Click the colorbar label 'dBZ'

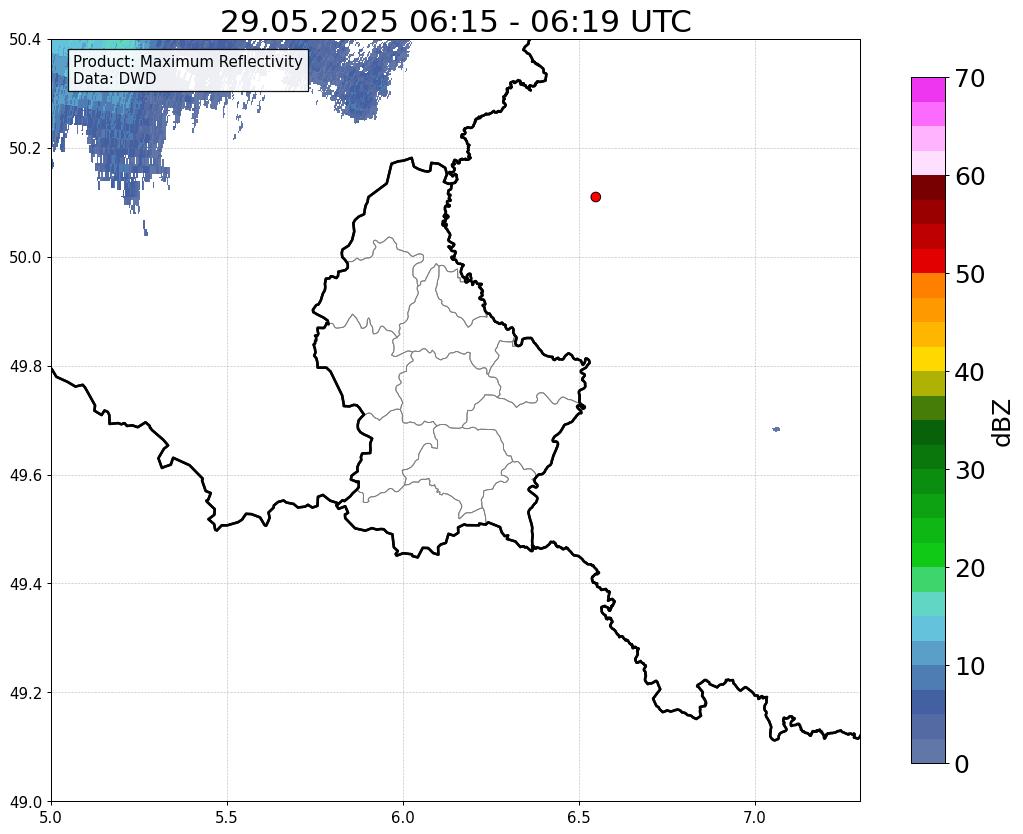1002,424
